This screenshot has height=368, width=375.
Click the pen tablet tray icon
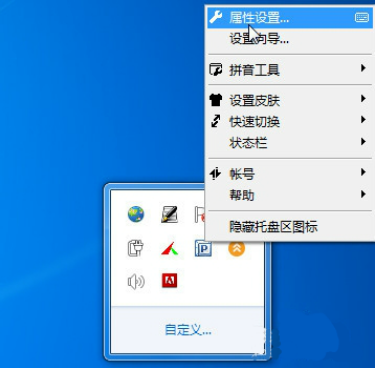[x=169, y=214]
